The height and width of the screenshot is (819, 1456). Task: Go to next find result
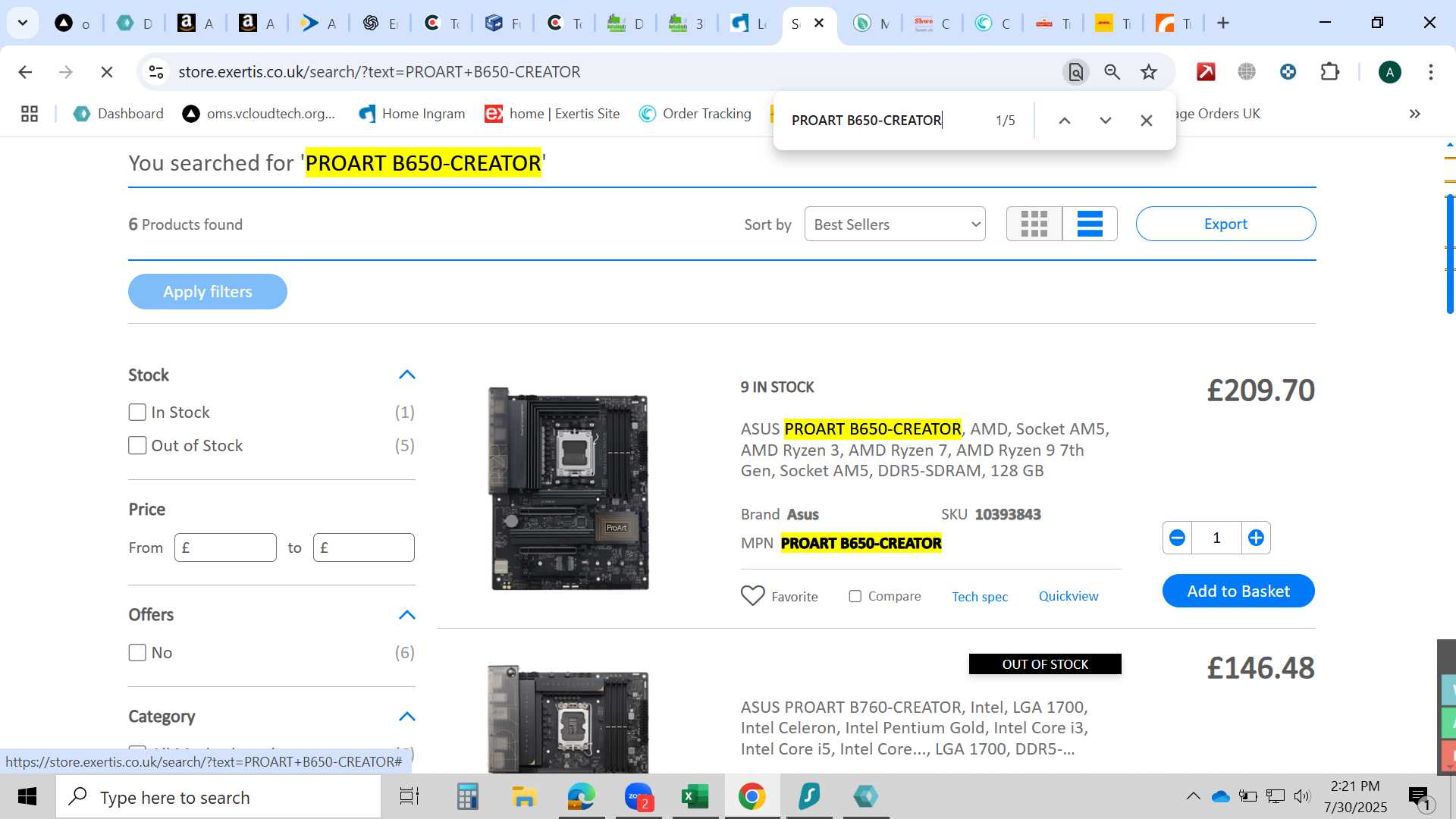tap(1106, 121)
